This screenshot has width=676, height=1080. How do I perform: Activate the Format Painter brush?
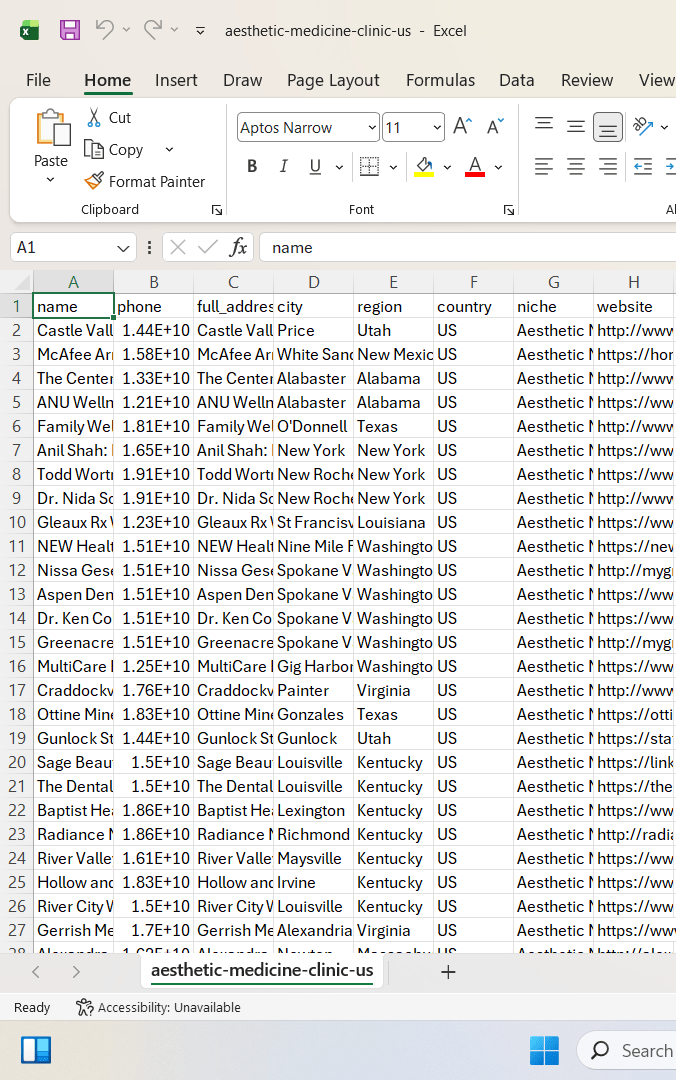click(x=145, y=181)
